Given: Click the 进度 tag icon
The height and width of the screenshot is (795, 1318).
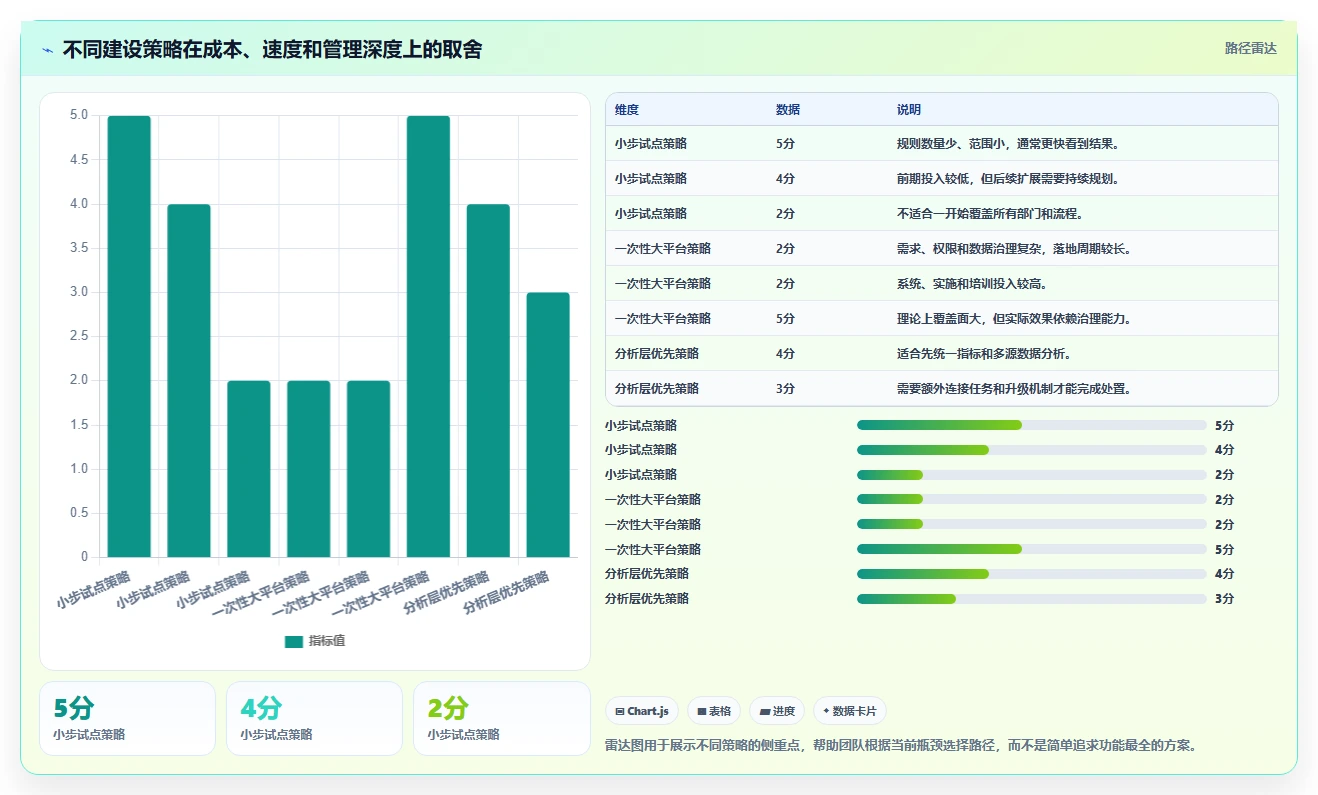Looking at the screenshot, I should tap(765, 711).
